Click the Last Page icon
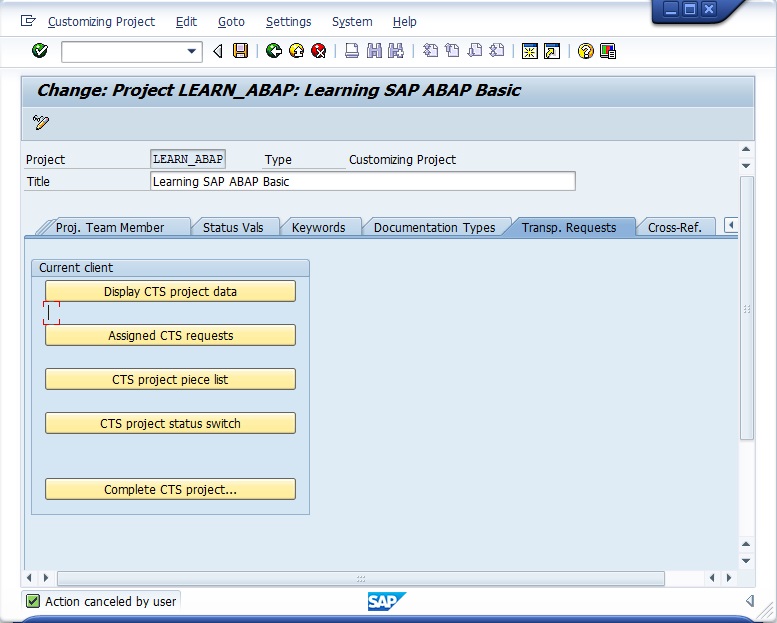Image resolution: width=777 pixels, height=623 pixels. [497, 51]
